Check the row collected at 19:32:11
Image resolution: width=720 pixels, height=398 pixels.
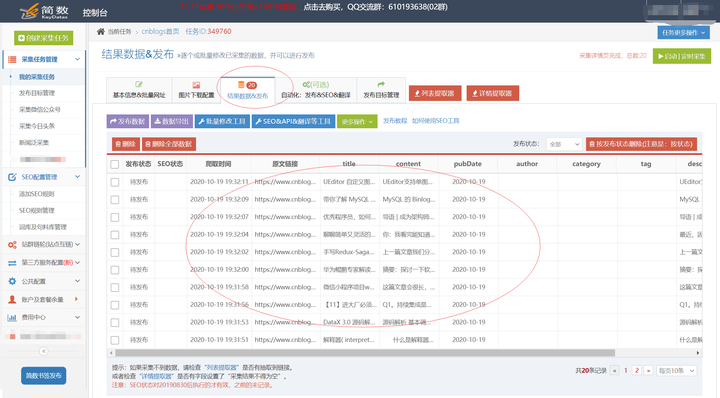coord(115,182)
